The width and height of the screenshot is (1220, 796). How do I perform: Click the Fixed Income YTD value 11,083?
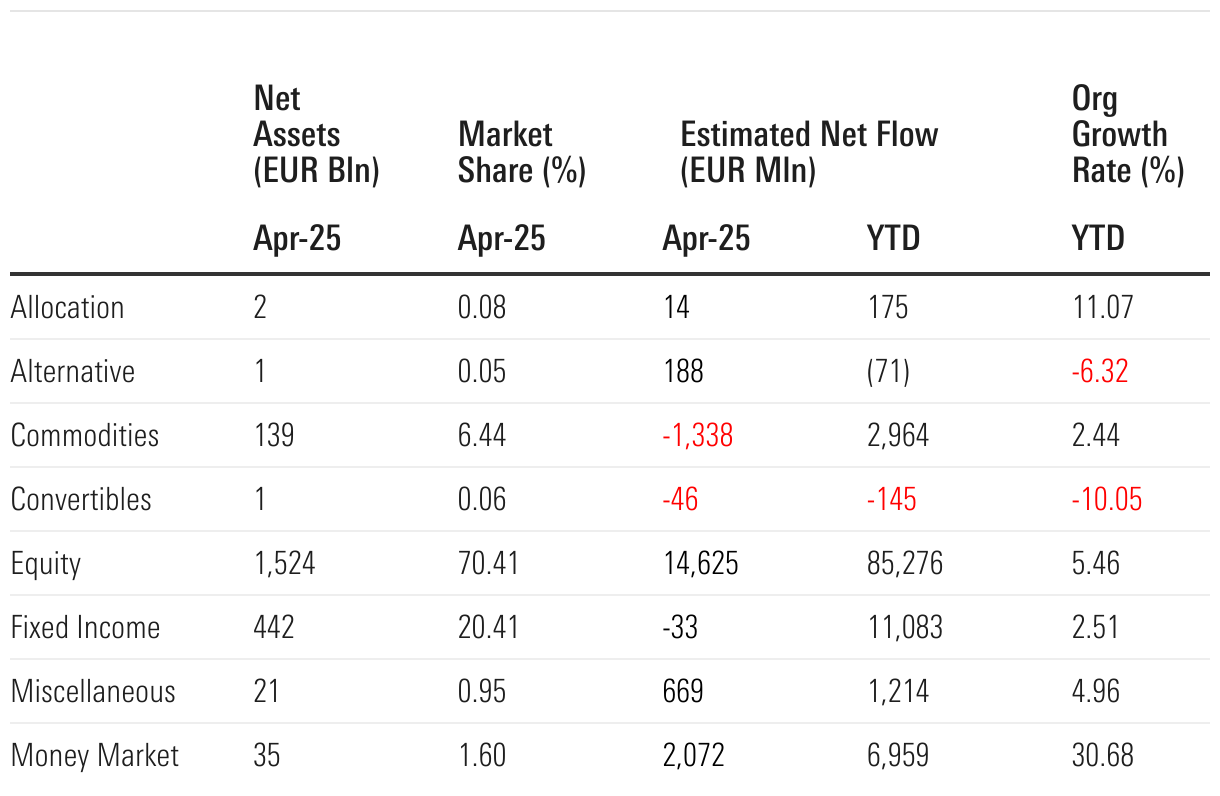[905, 627]
